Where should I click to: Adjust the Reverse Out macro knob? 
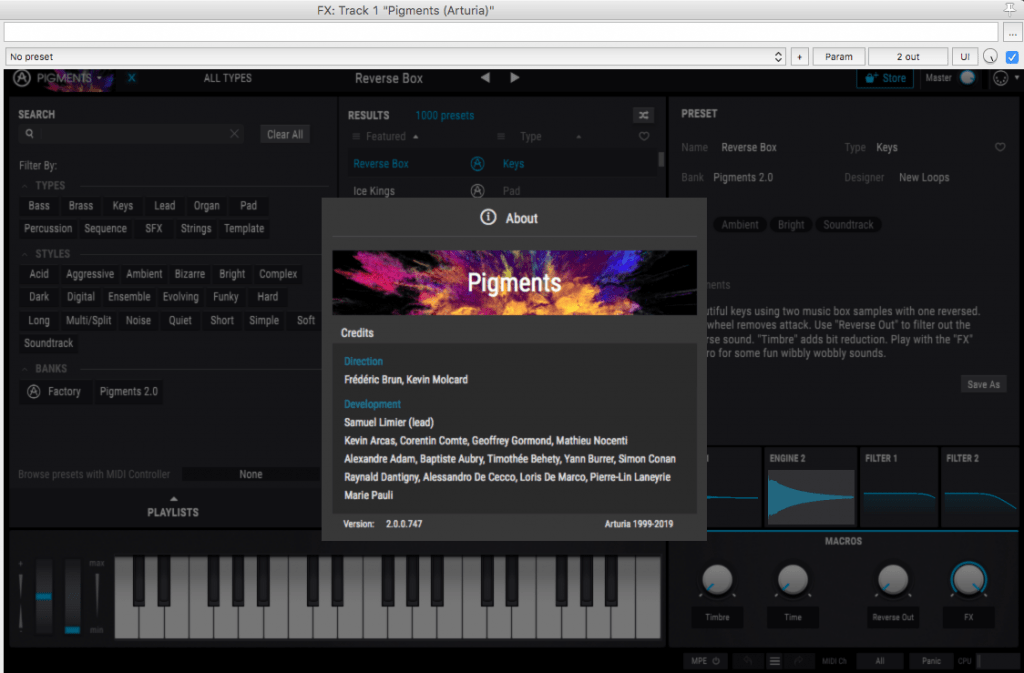(893, 580)
